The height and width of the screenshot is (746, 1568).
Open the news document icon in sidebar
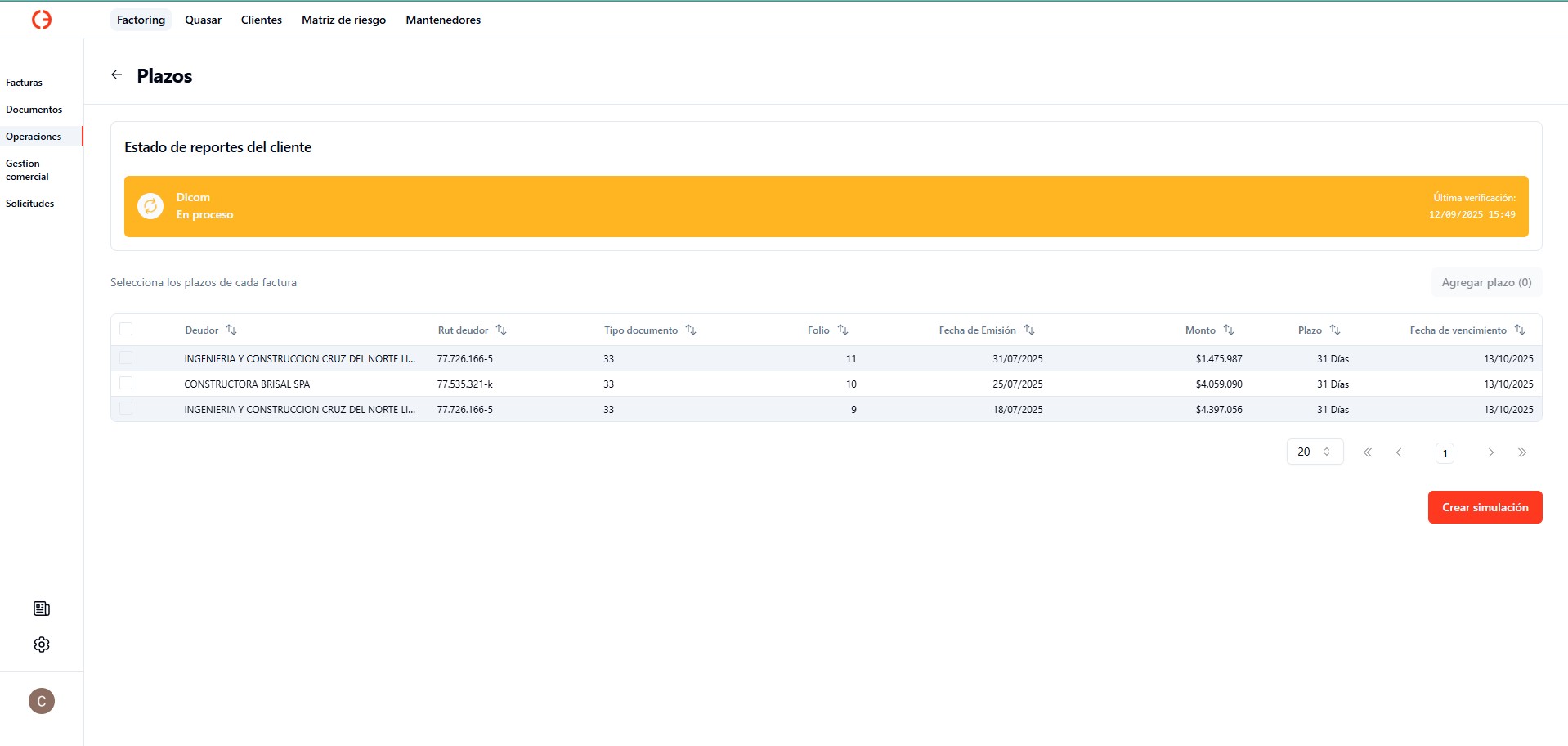click(x=42, y=609)
